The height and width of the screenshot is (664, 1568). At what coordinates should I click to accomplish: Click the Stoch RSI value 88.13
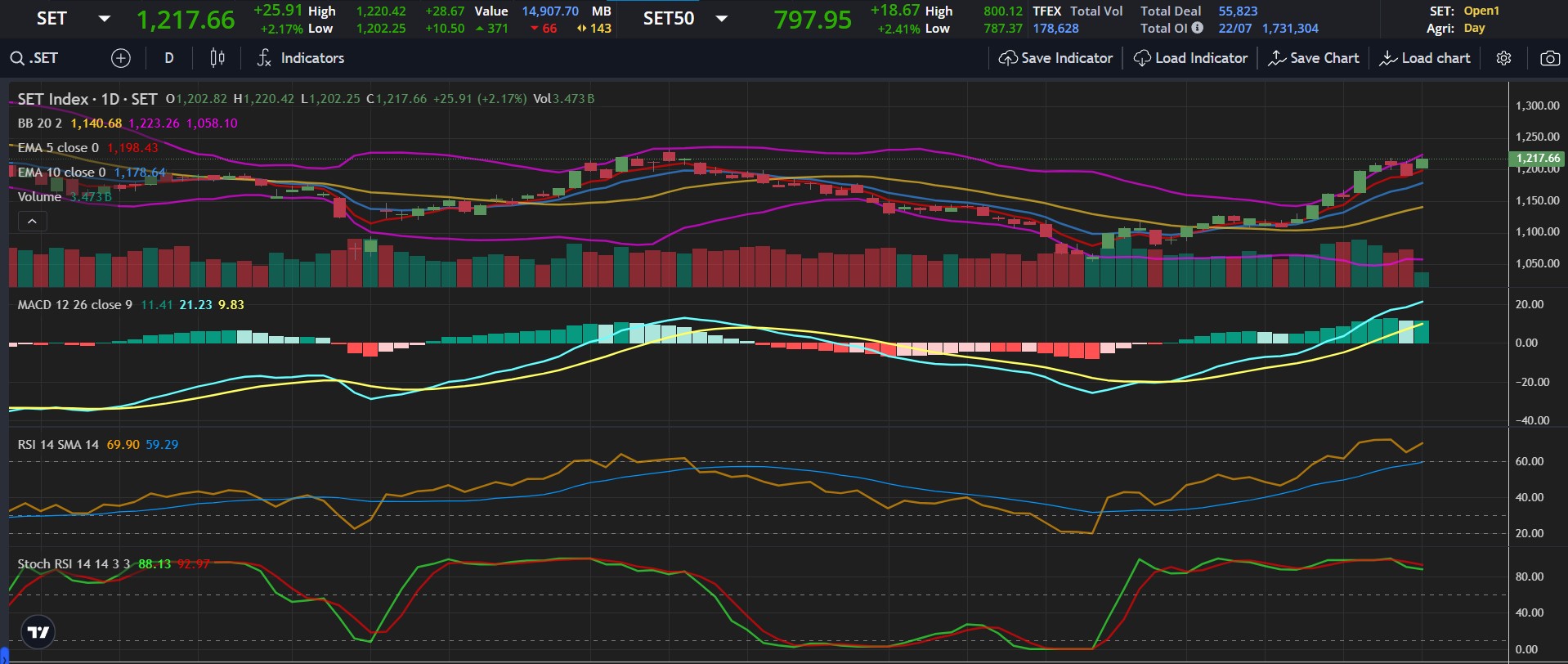pyautogui.click(x=155, y=564)
